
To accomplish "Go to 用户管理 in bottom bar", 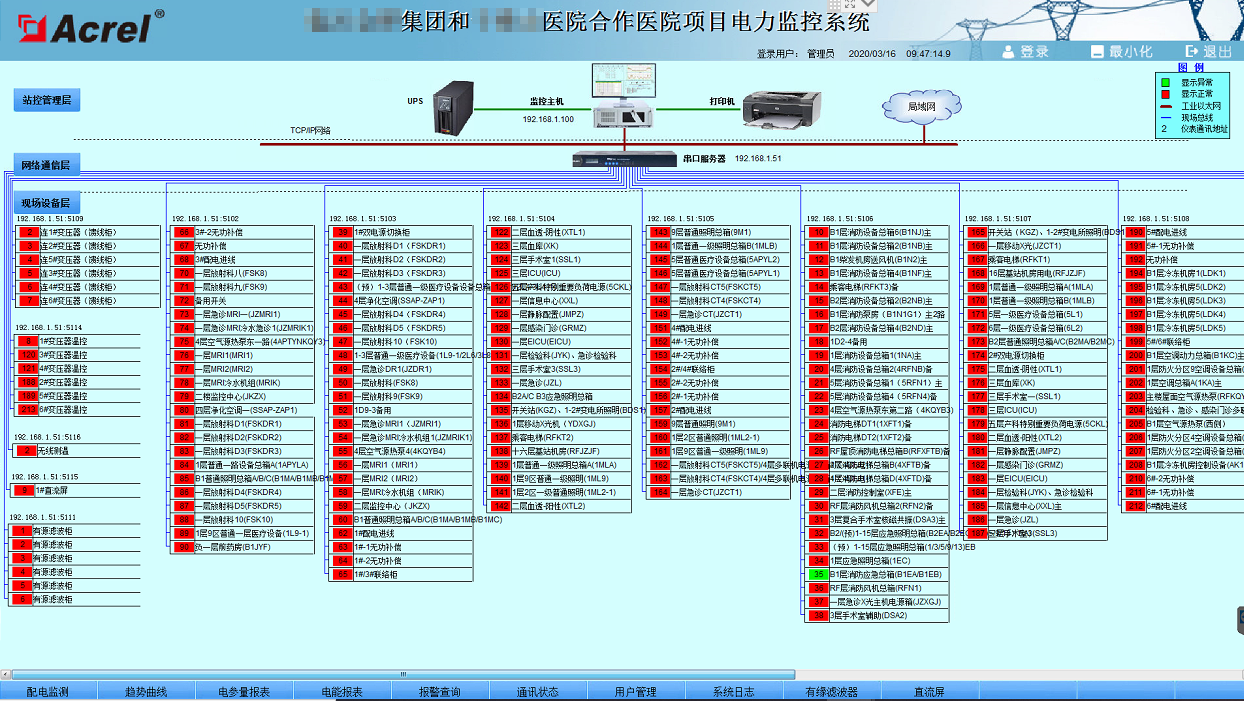I will tap(636, 691).
